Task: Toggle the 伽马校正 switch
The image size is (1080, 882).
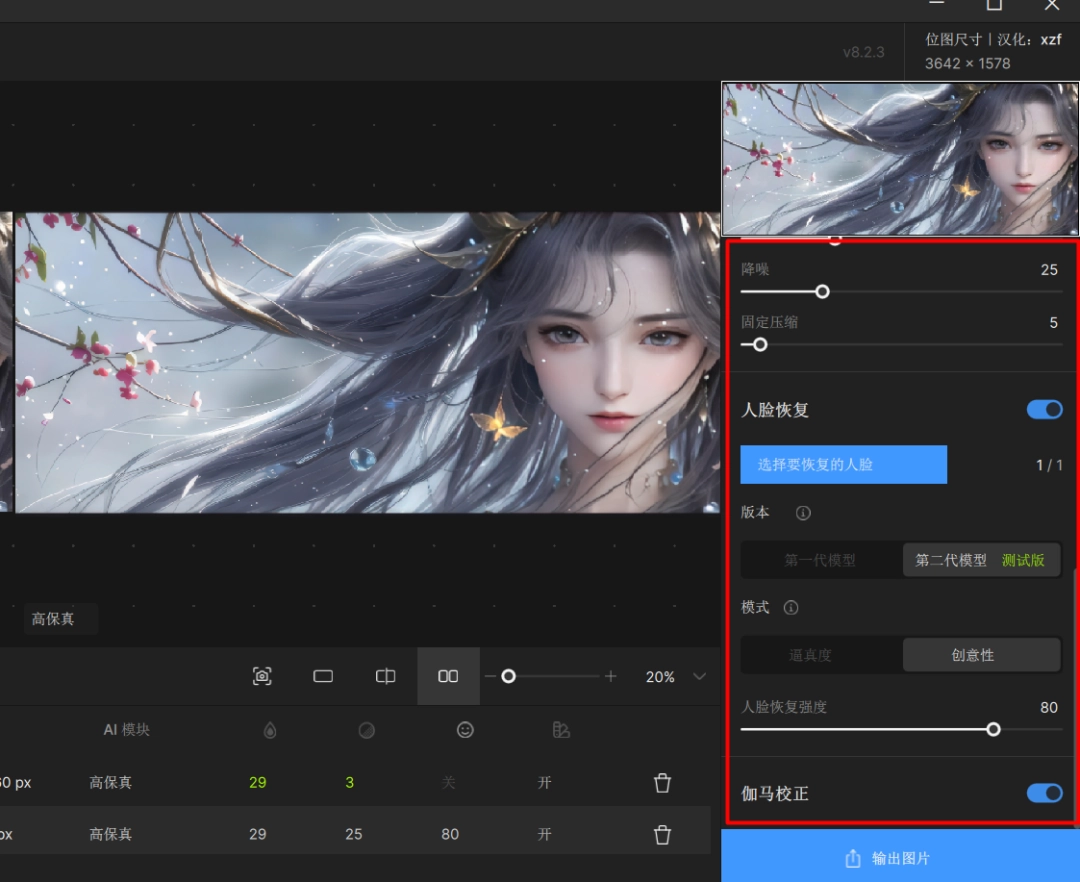Action: click(x=1044, y=793)
